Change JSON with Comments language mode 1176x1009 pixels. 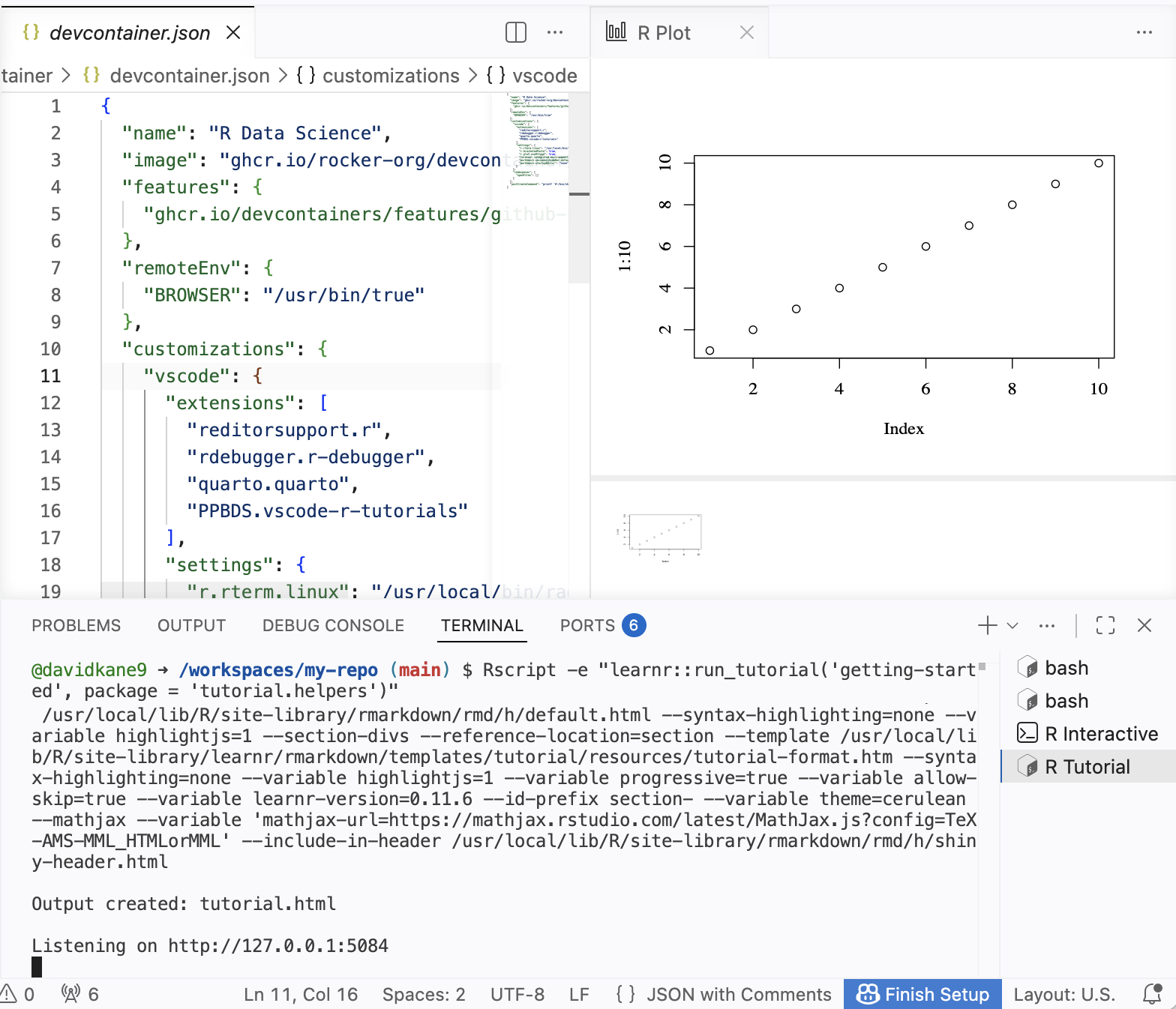coord(738,994)
